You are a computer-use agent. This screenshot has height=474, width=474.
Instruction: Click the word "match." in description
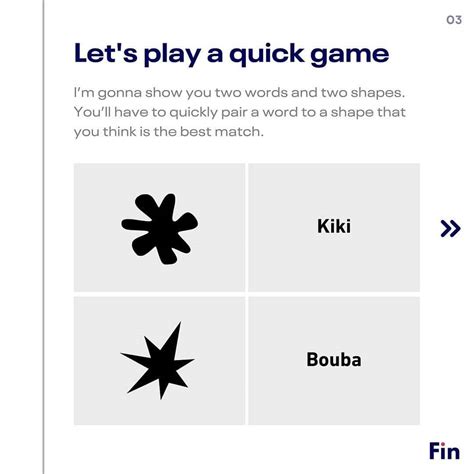(x=239, y=132)
